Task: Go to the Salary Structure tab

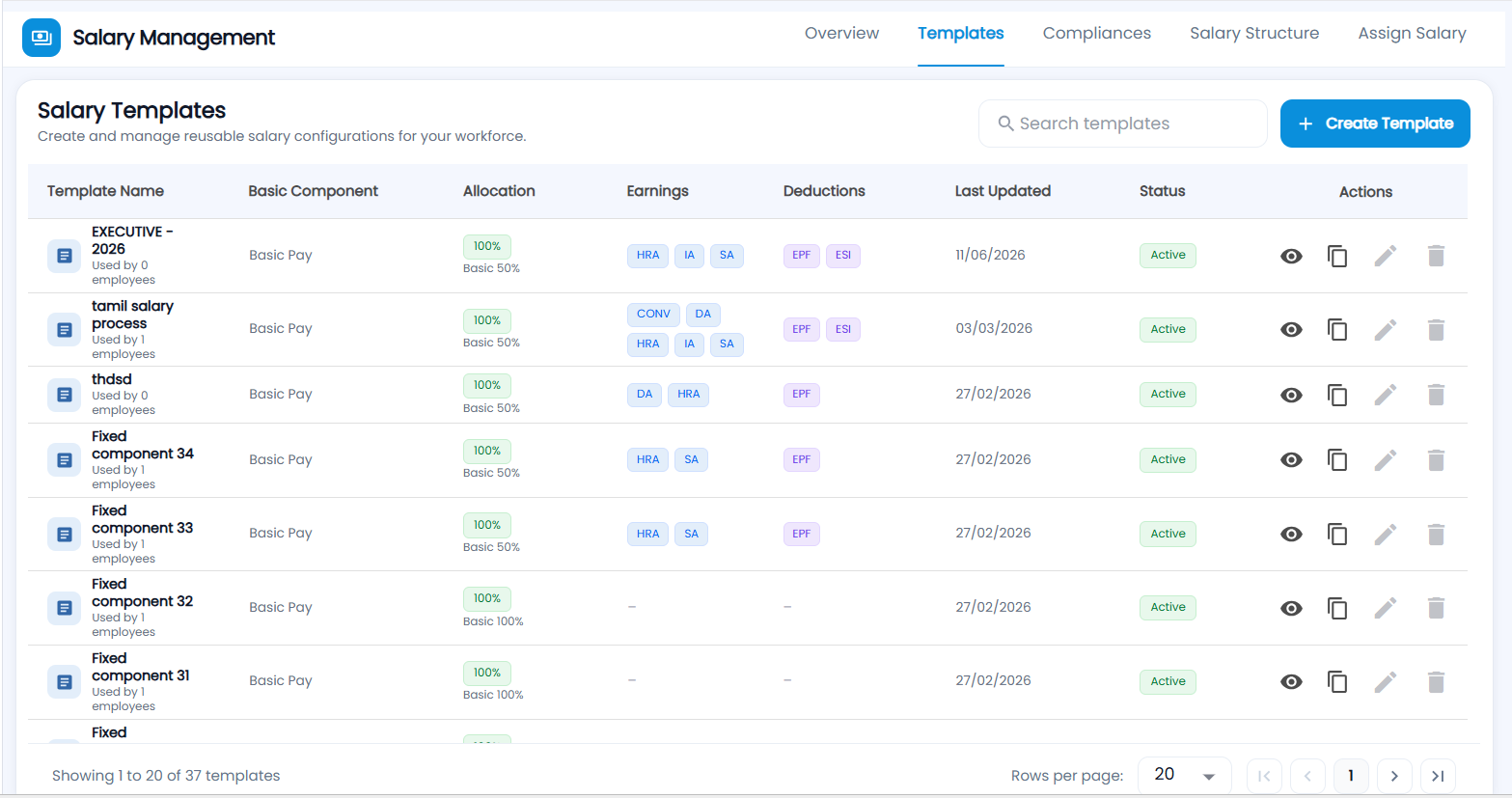Action: point(1254,33)
